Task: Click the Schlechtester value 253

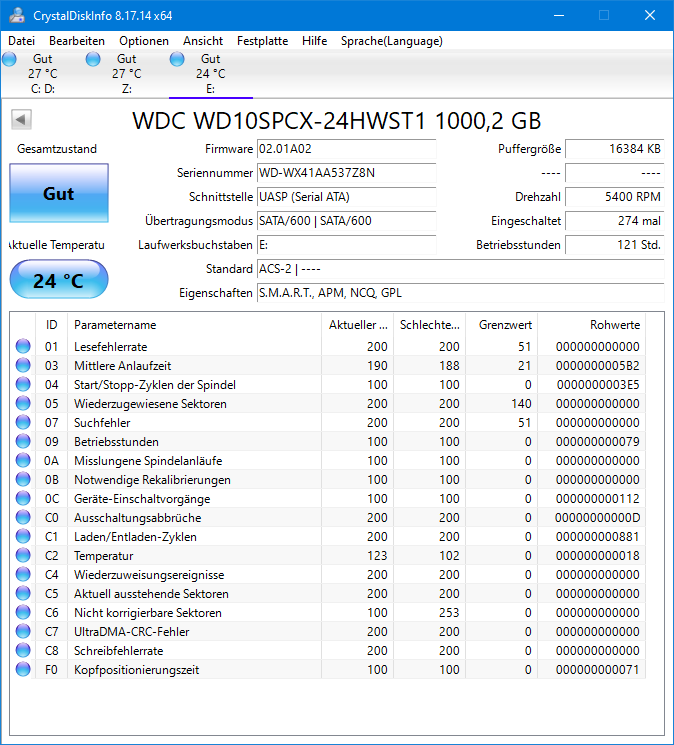Action: 449,612
